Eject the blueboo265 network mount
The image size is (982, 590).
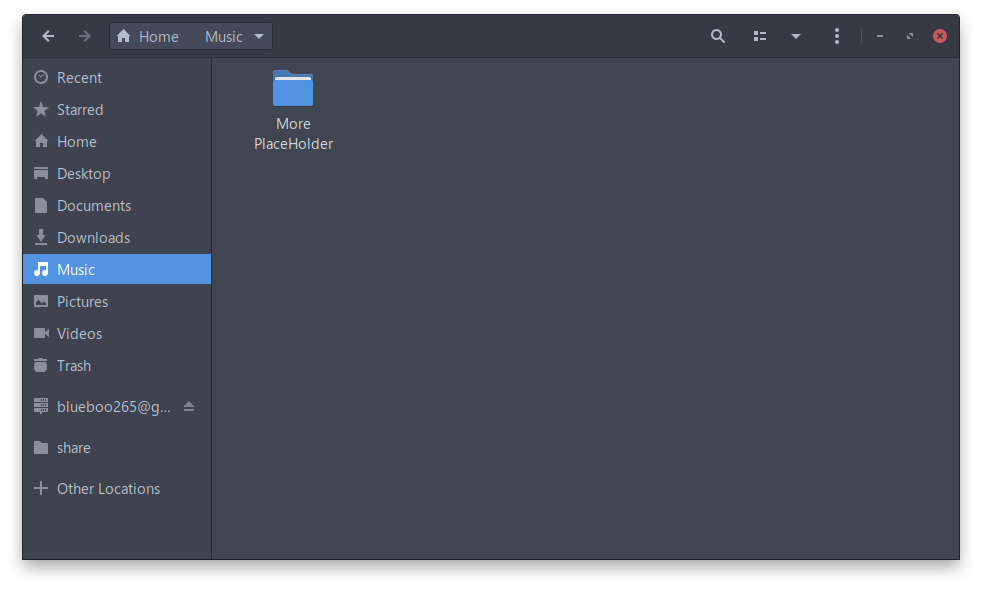click(189, 406)
